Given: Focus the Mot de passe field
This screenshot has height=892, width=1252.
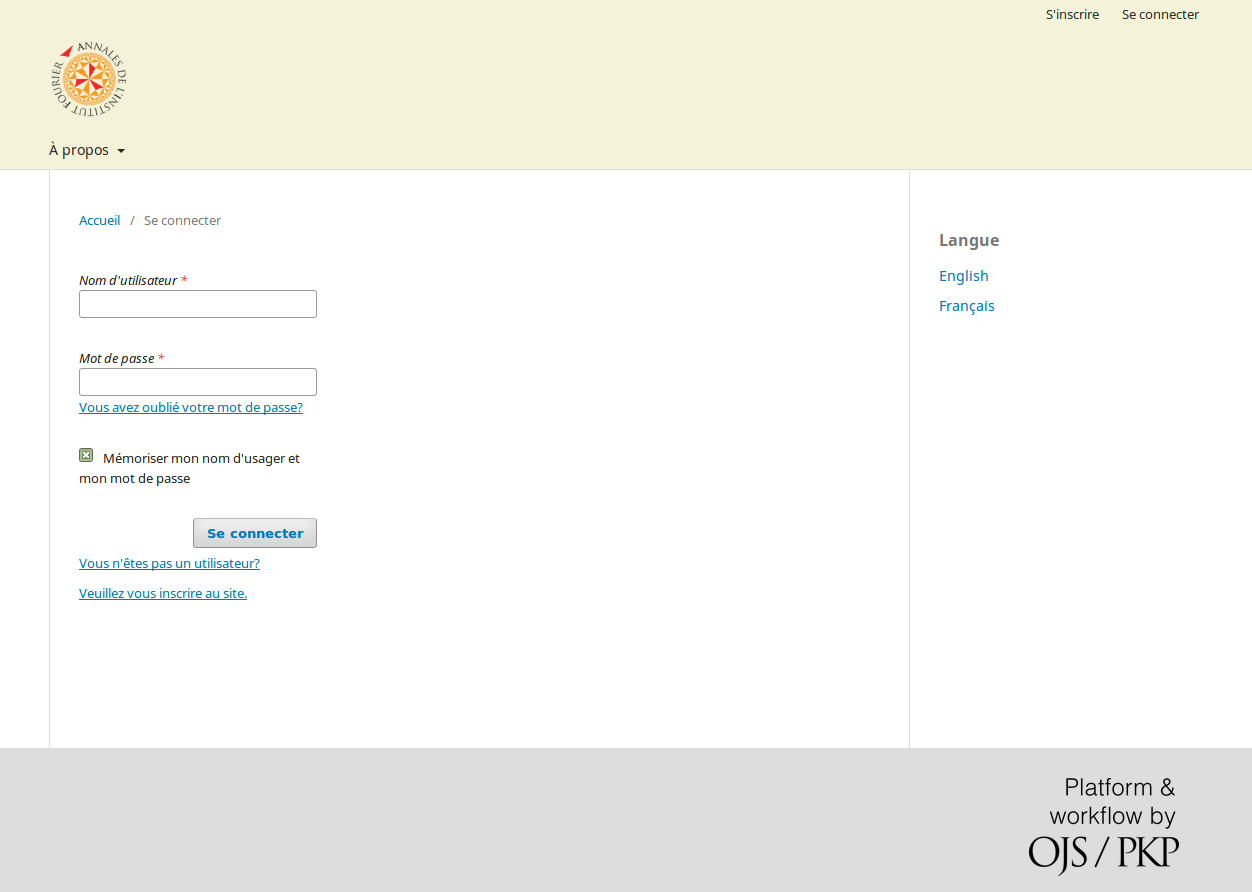Looking at the screenshot, I should pyautogui.click(x=198, y=382).
